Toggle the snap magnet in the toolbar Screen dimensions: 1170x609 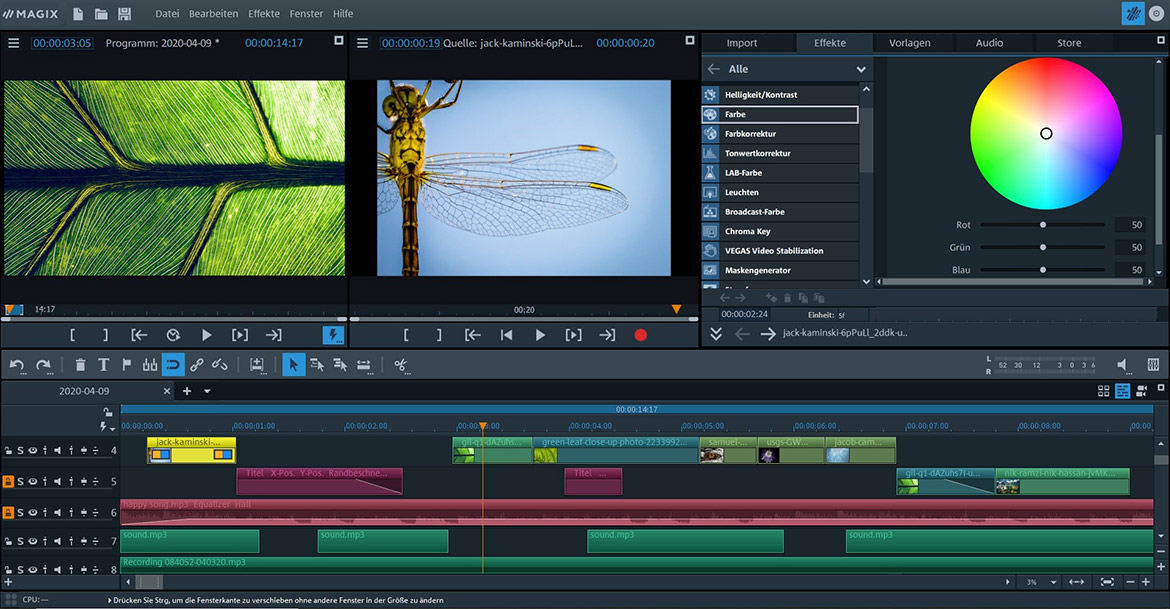point(174,365)
